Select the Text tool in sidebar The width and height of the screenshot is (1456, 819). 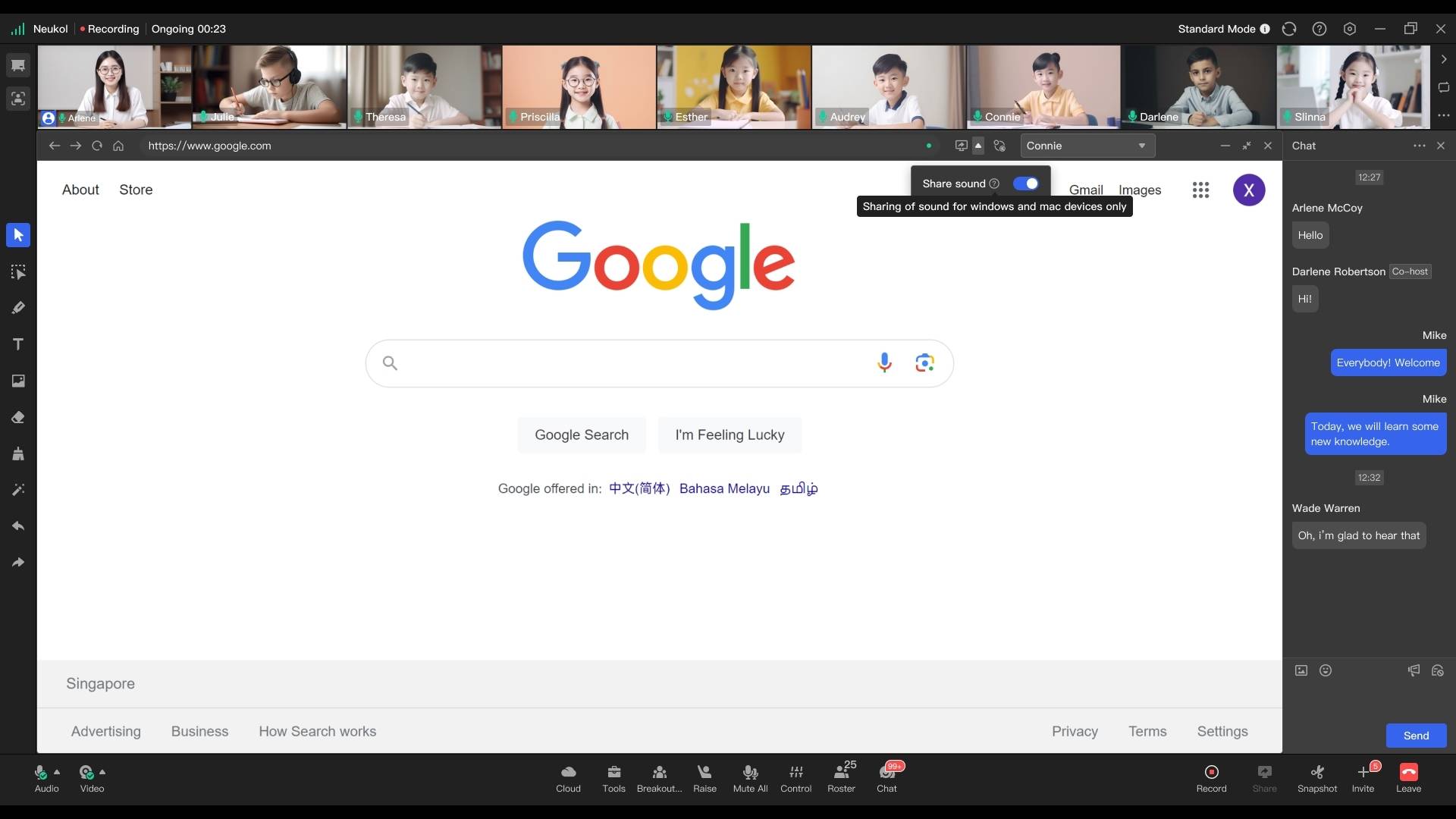(18, 344)
